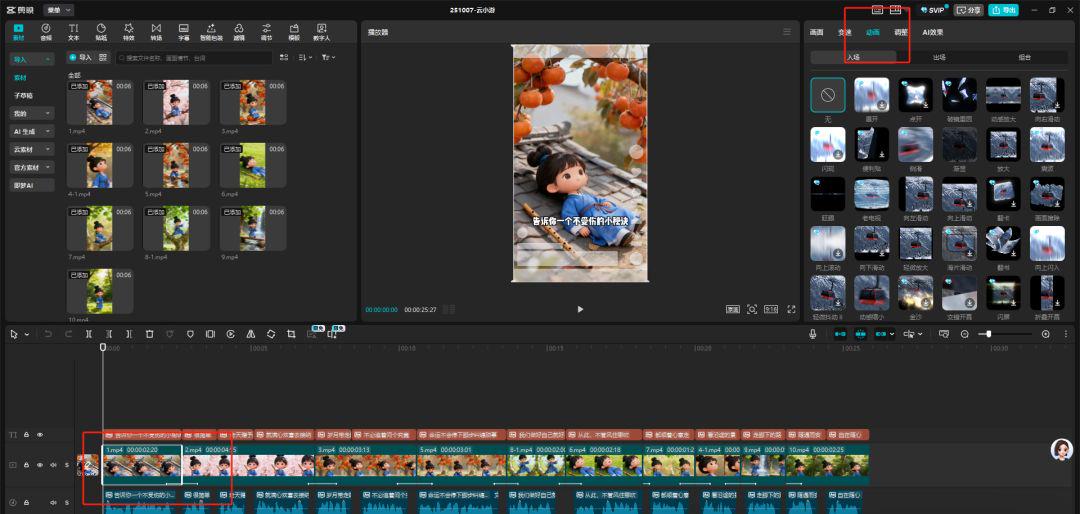Screen dimensions: 1080x514
Task: Click the 分享 share button
Action: [968, 10]
